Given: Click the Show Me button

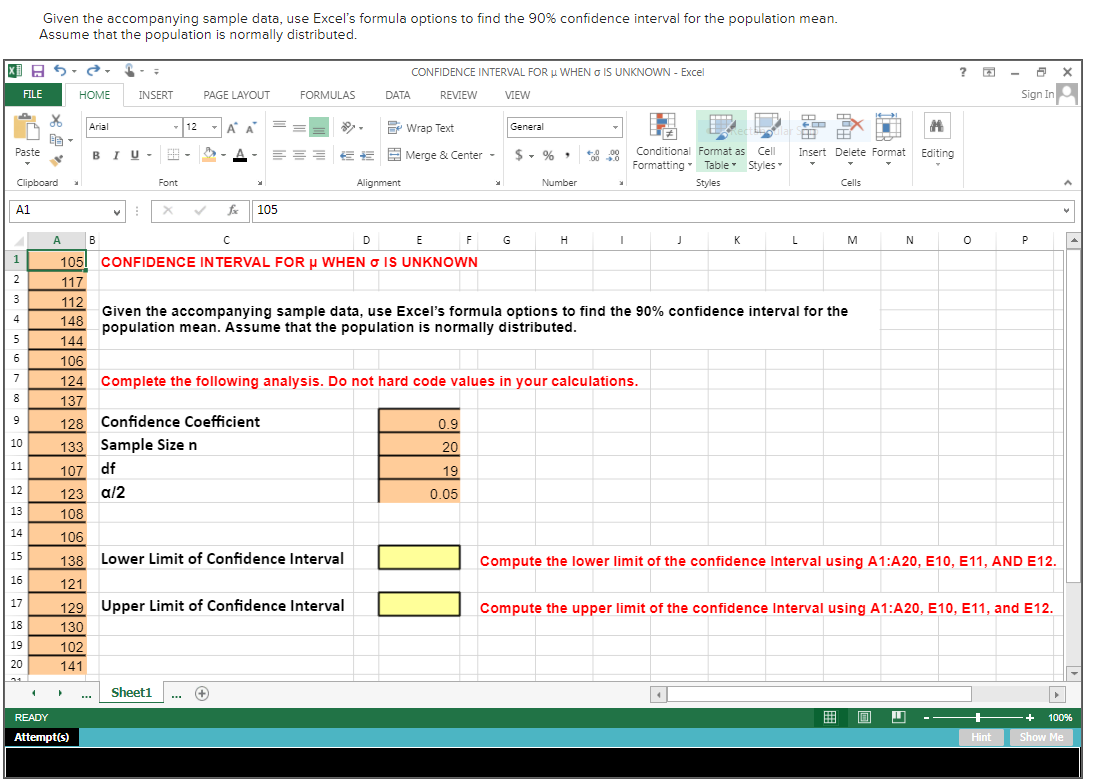Looking at the screenshot, I should tap(1041, 737).
